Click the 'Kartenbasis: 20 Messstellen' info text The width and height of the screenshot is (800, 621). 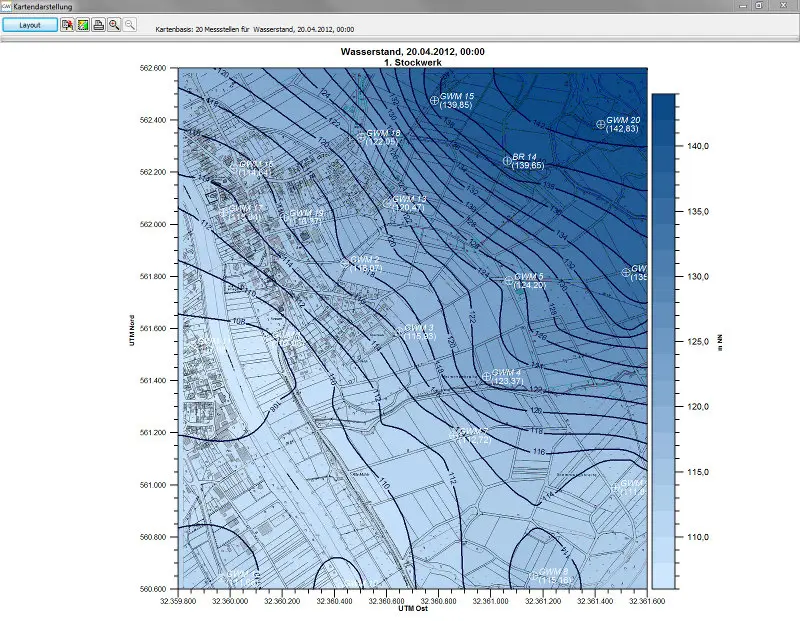pos(255,30)
